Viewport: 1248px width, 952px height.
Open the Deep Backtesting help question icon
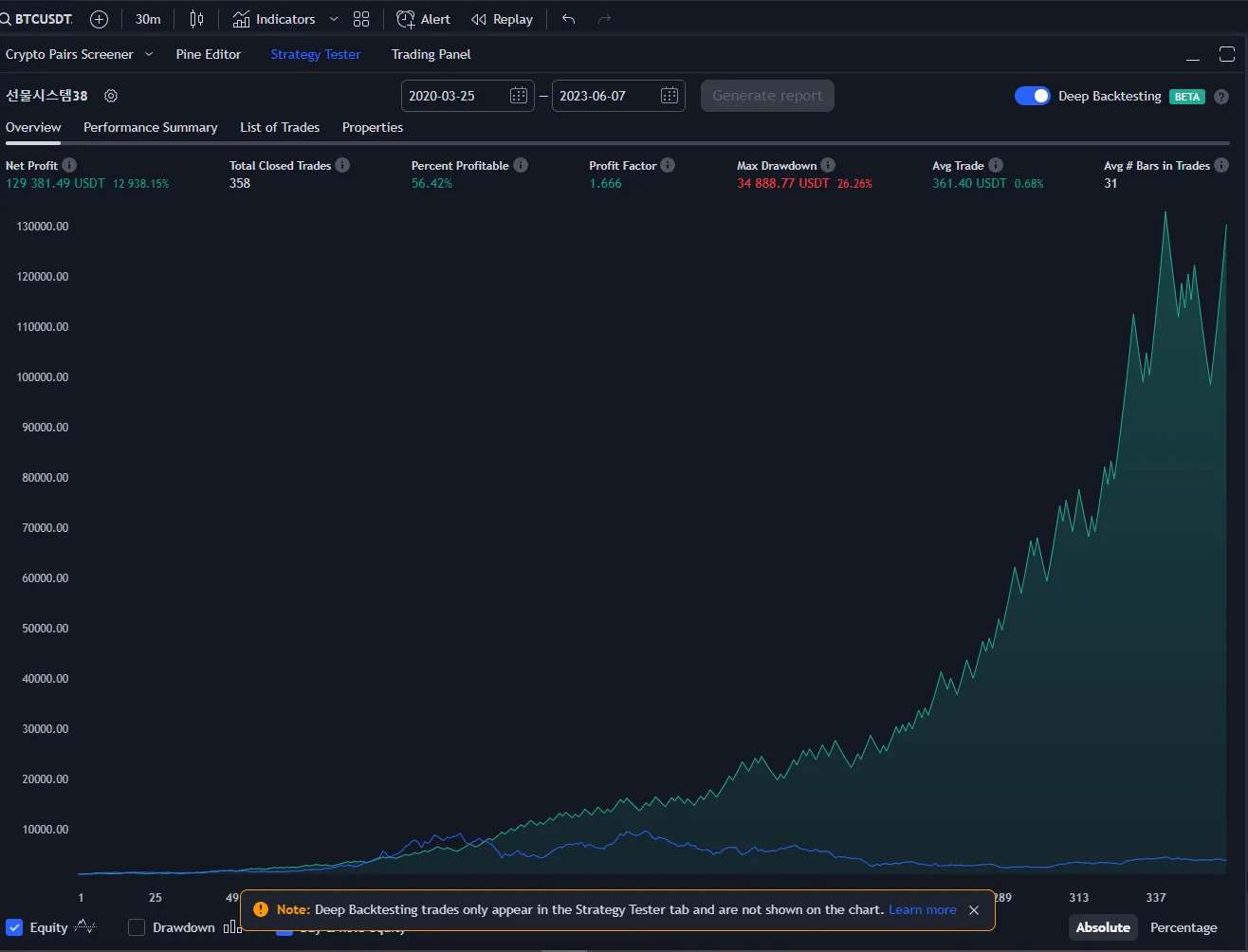pos(1221,97)
